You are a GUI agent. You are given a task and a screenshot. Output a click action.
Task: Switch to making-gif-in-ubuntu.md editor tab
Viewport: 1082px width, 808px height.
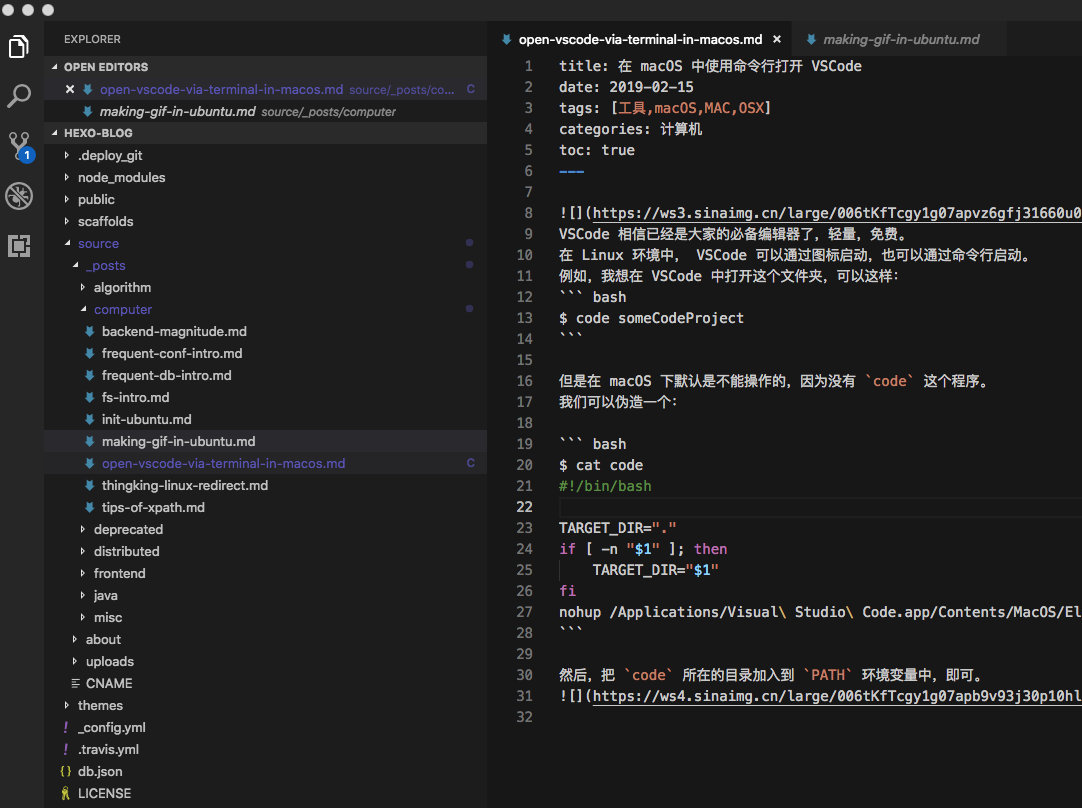(900, 40)
